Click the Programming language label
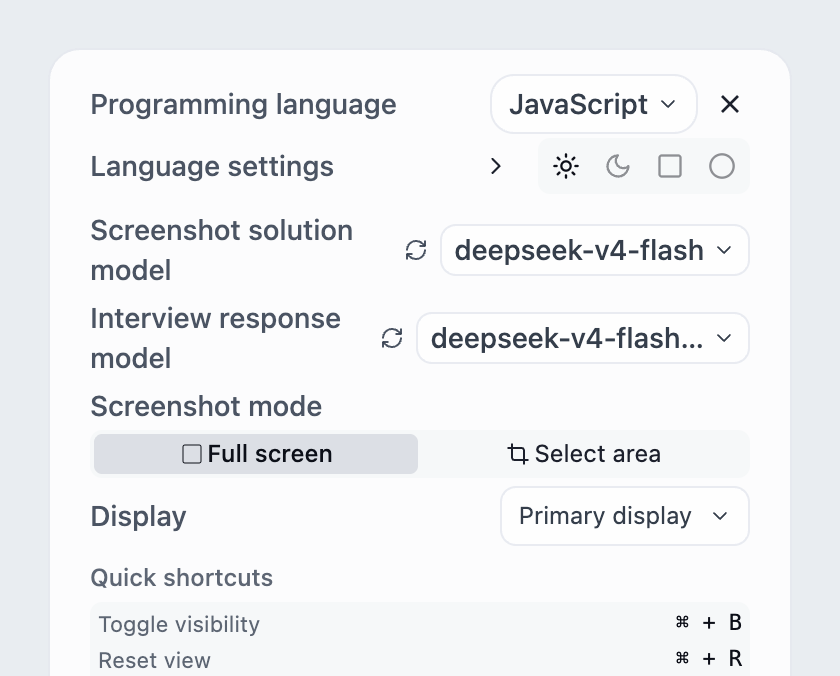 [243, 104]
